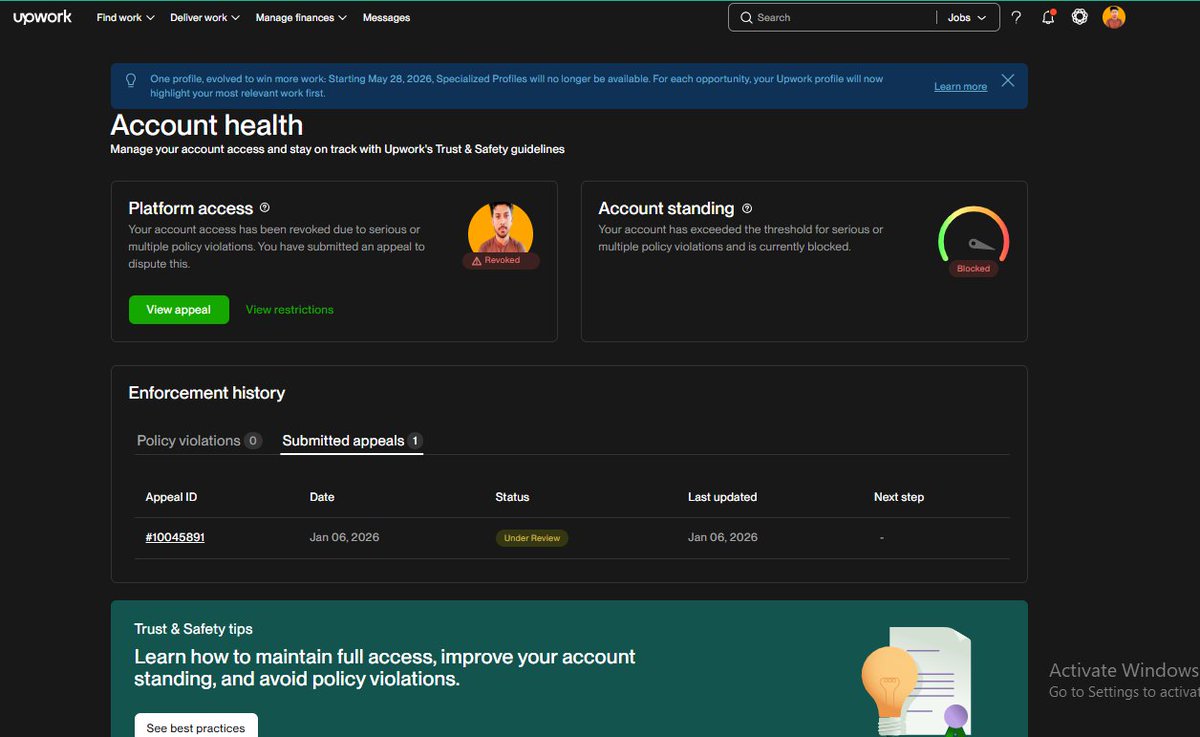Screen dimensions: 1200x737
Task: Click the Submitted appeals count badge 1
Action: click(x=415, y=441)
